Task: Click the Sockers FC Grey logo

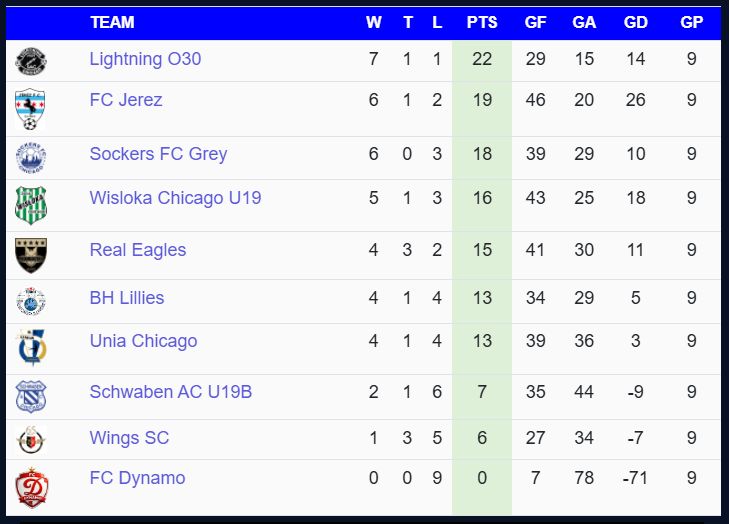Action: (30, 158)
